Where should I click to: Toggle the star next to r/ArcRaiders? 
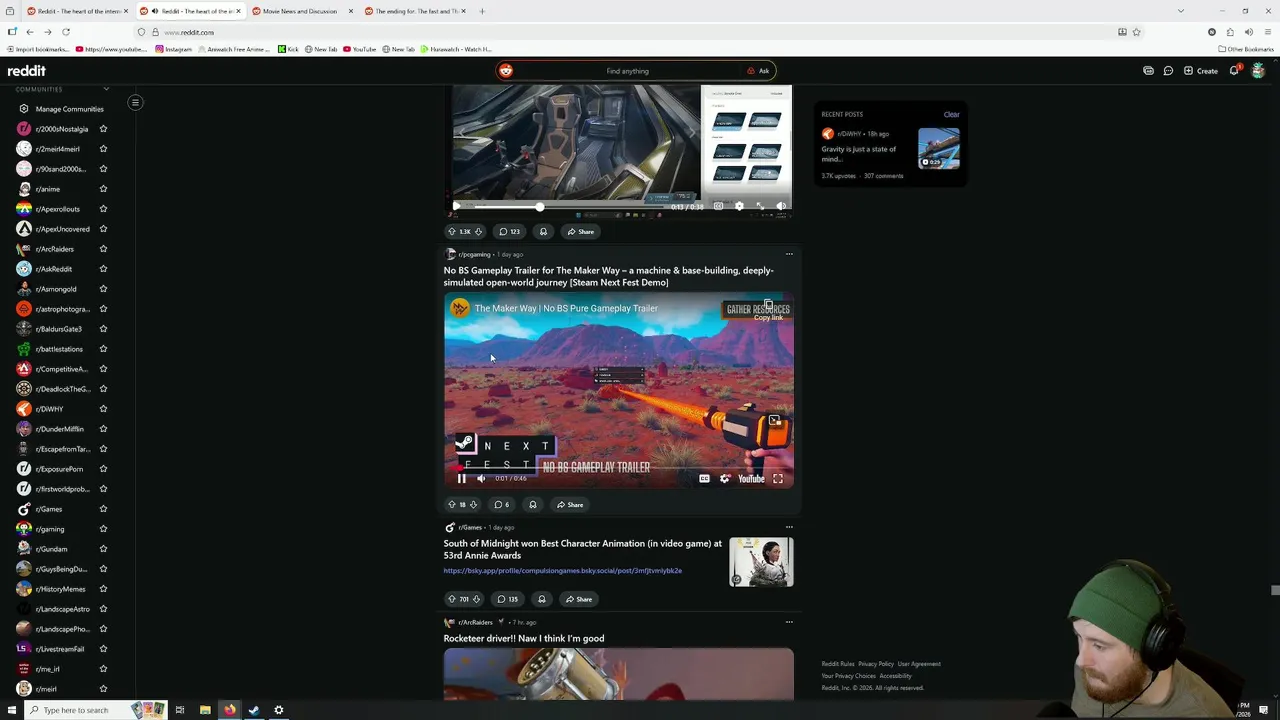[x=103, y=249]
